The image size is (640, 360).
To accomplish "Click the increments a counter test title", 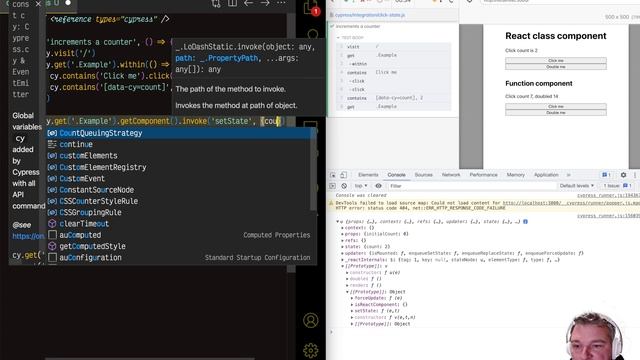I will coord(358,26).
